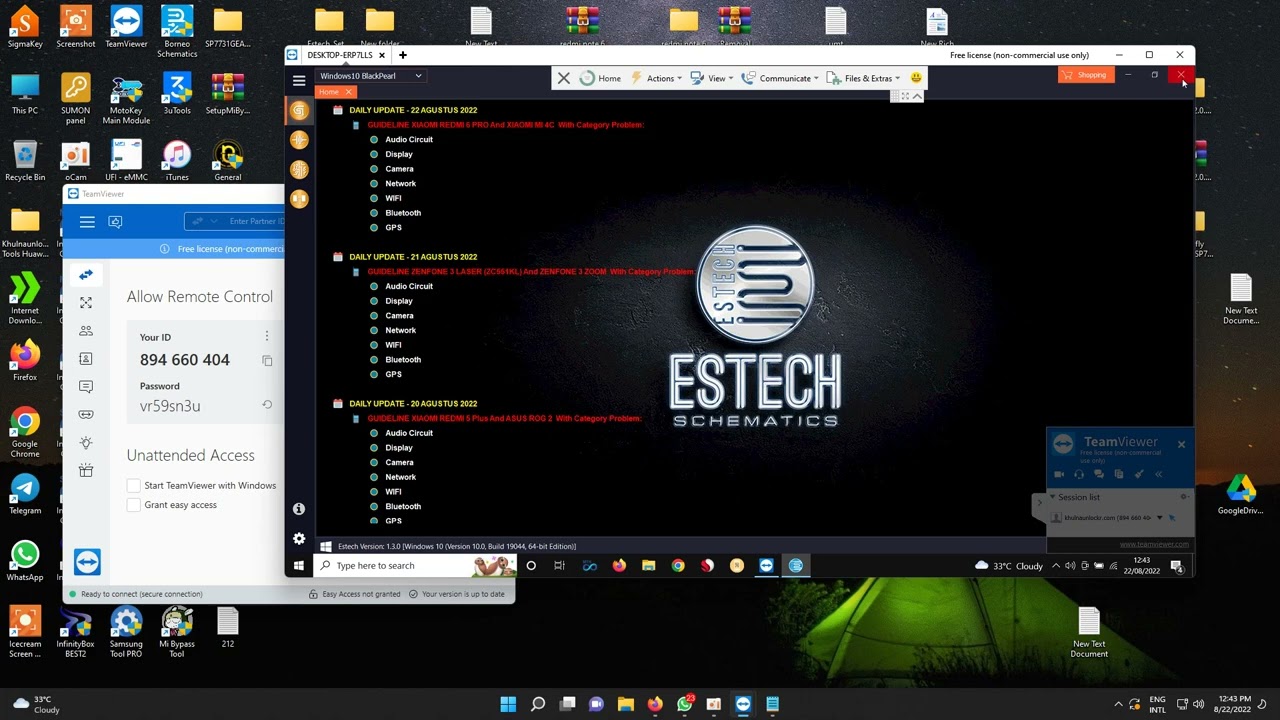The height and width of the screenshot is (720, 1280).
Task: Click the remote Windows Start button
Action: [298, 566]
